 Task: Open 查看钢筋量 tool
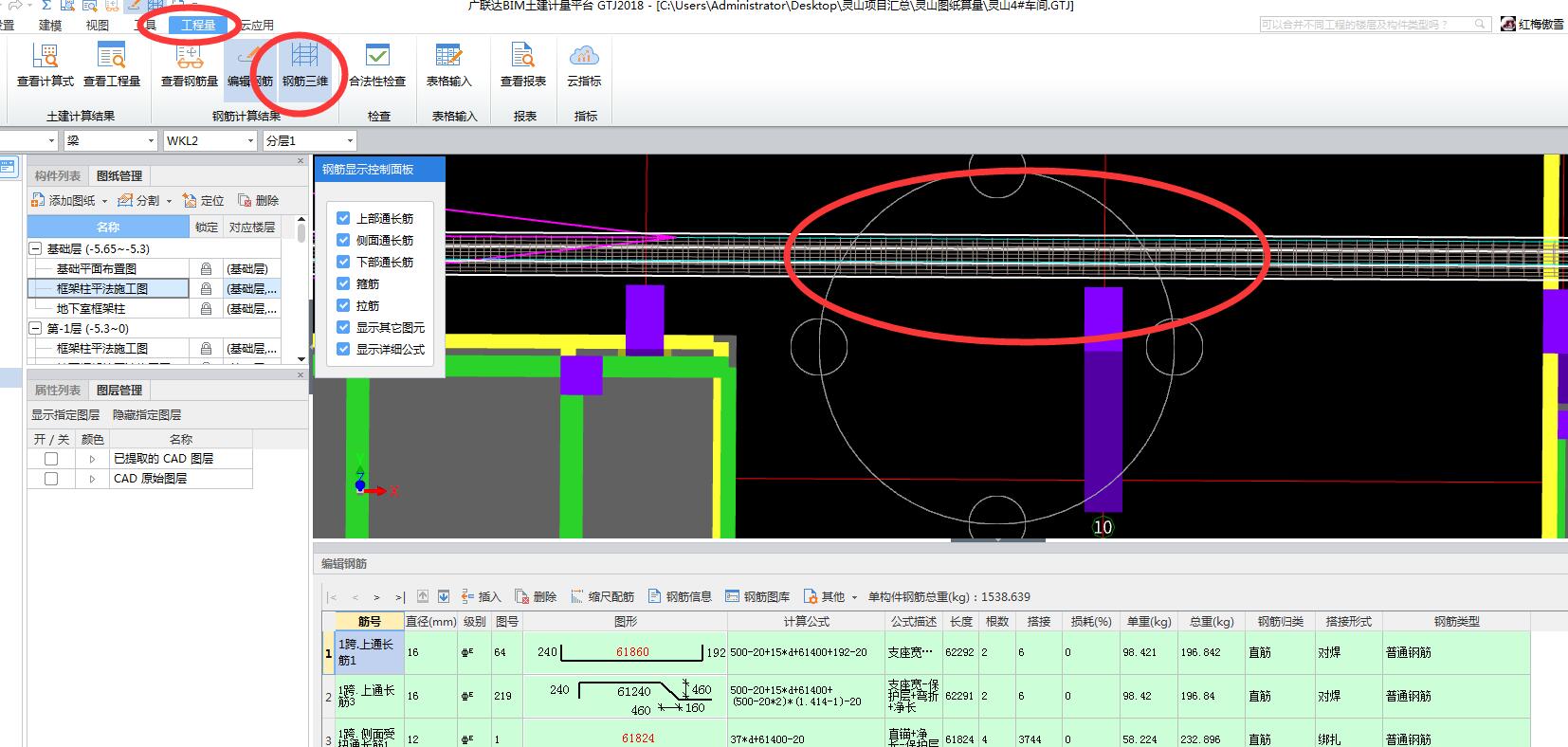[190, 65]
